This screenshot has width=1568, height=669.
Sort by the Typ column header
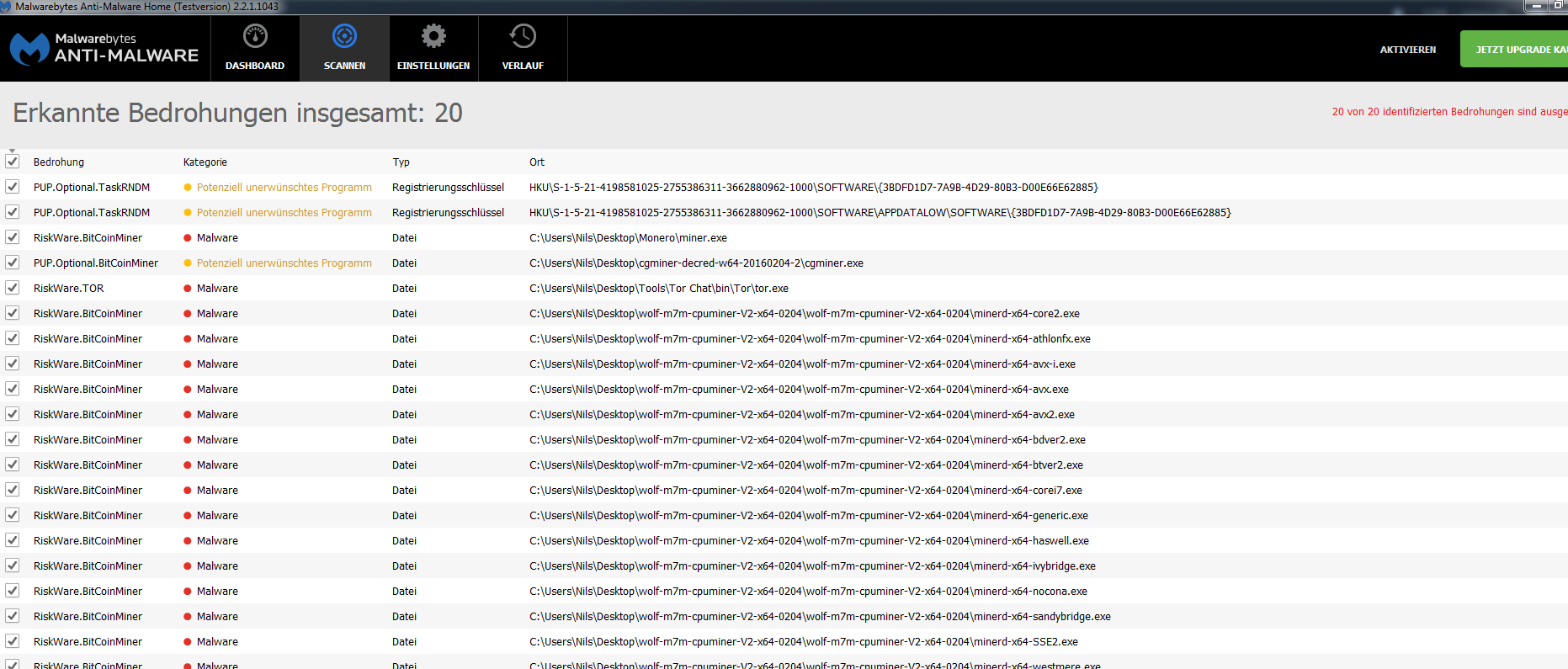(401, 162)
